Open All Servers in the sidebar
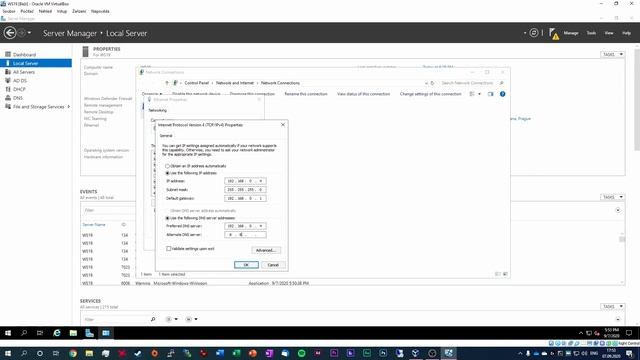This screenshot has height=360, width=640. 24,72
